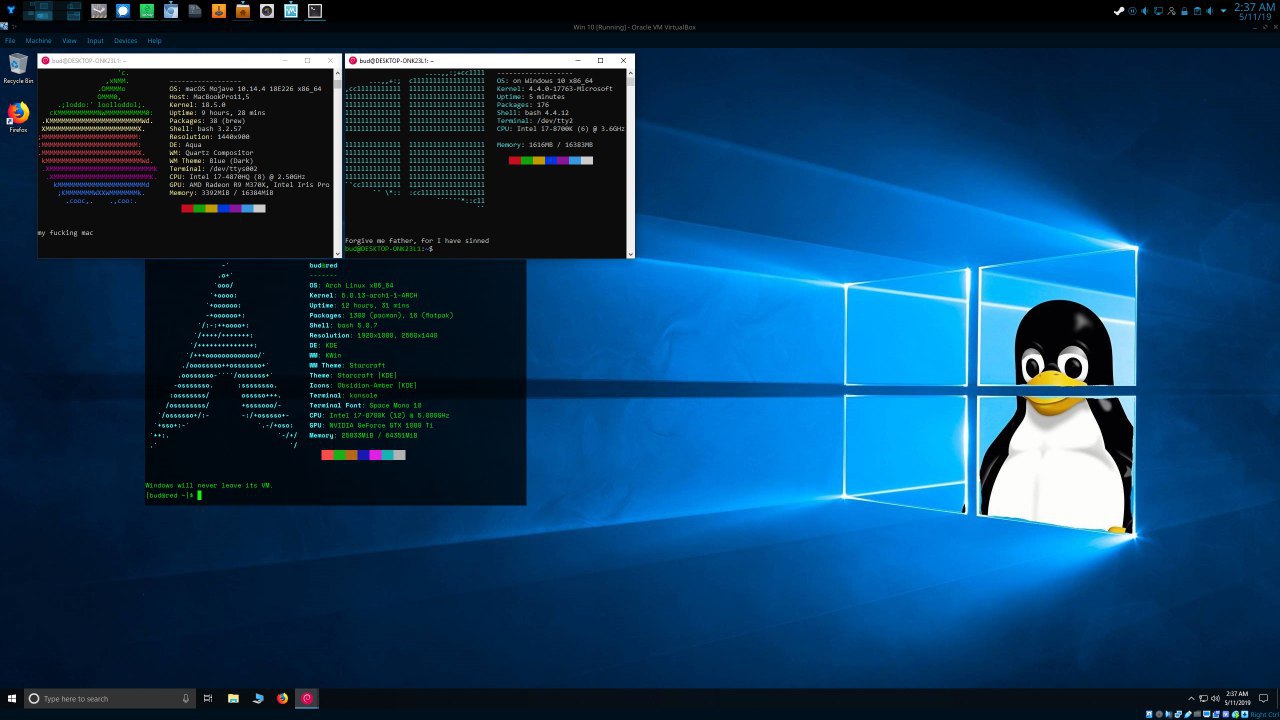Click the 'OS: Arch Linux x86_64' line

click(x=351, y=285)
